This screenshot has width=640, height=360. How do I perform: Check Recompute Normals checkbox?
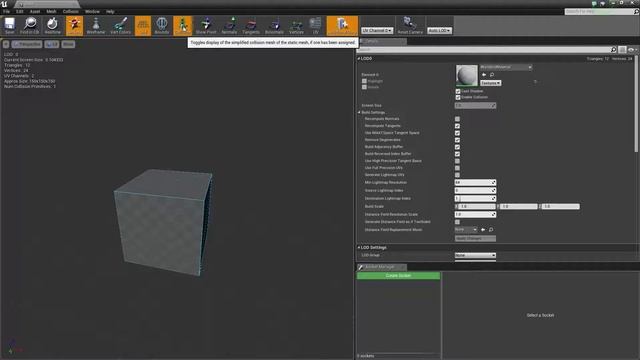tap(457, 119)
